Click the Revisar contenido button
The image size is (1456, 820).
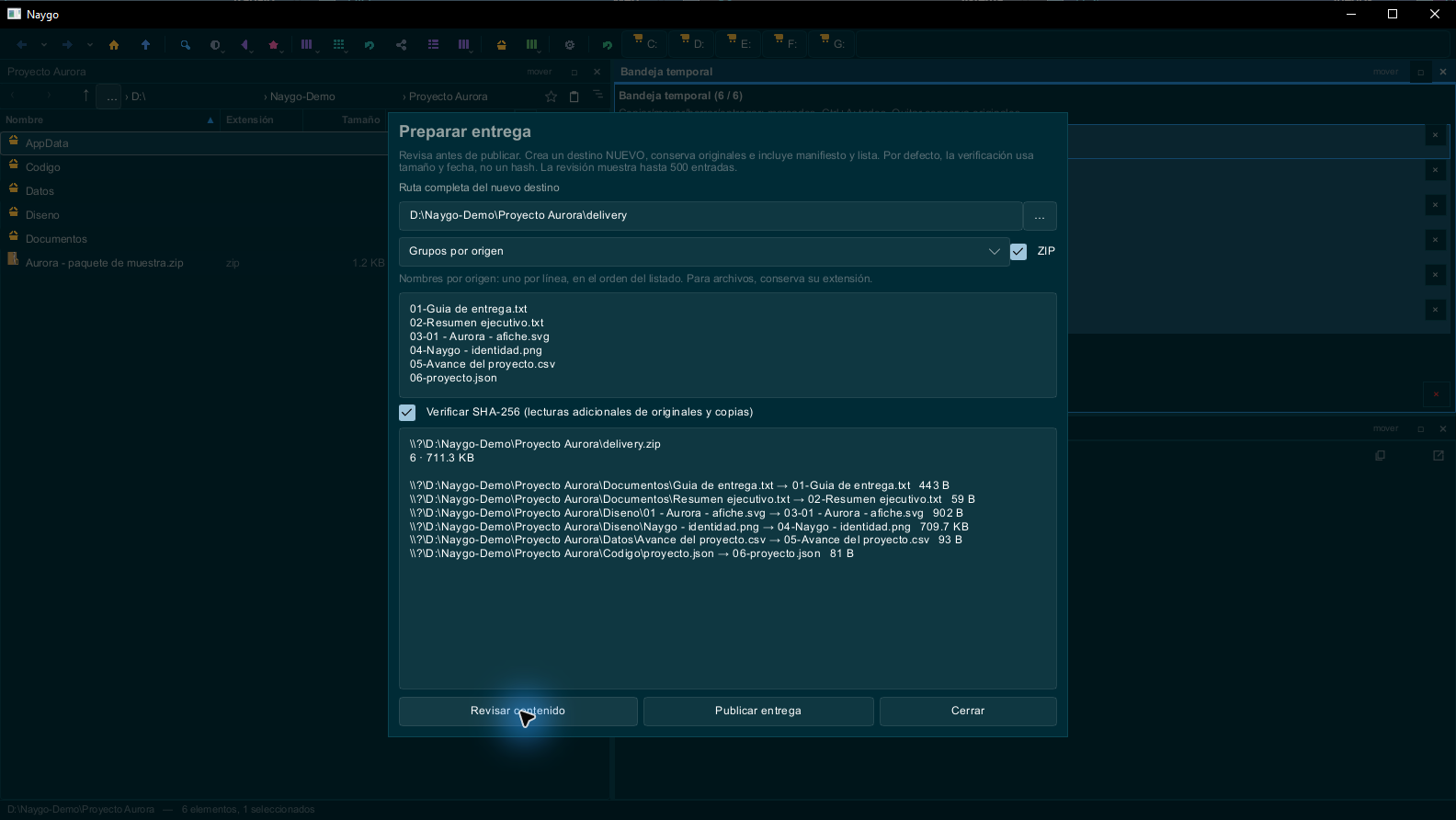pyautogui.click(x=518, y=711)
